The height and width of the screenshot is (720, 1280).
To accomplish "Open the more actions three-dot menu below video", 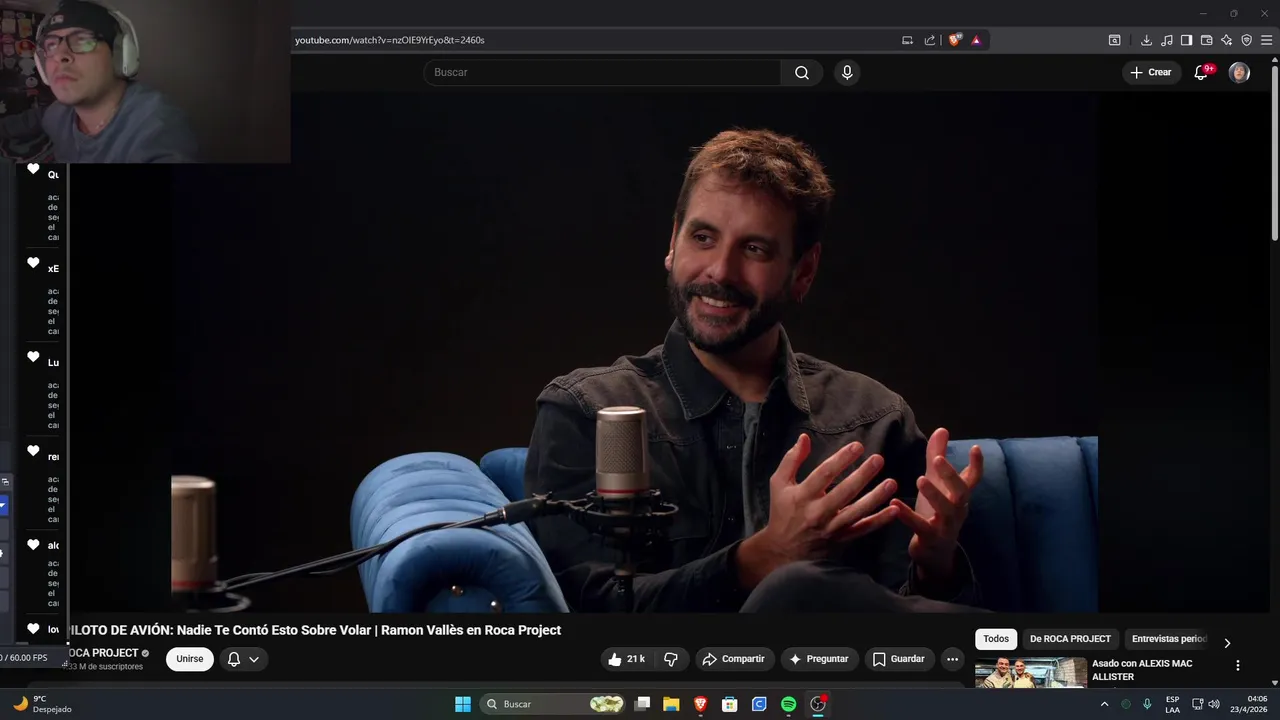I will (x=952, y=659).
